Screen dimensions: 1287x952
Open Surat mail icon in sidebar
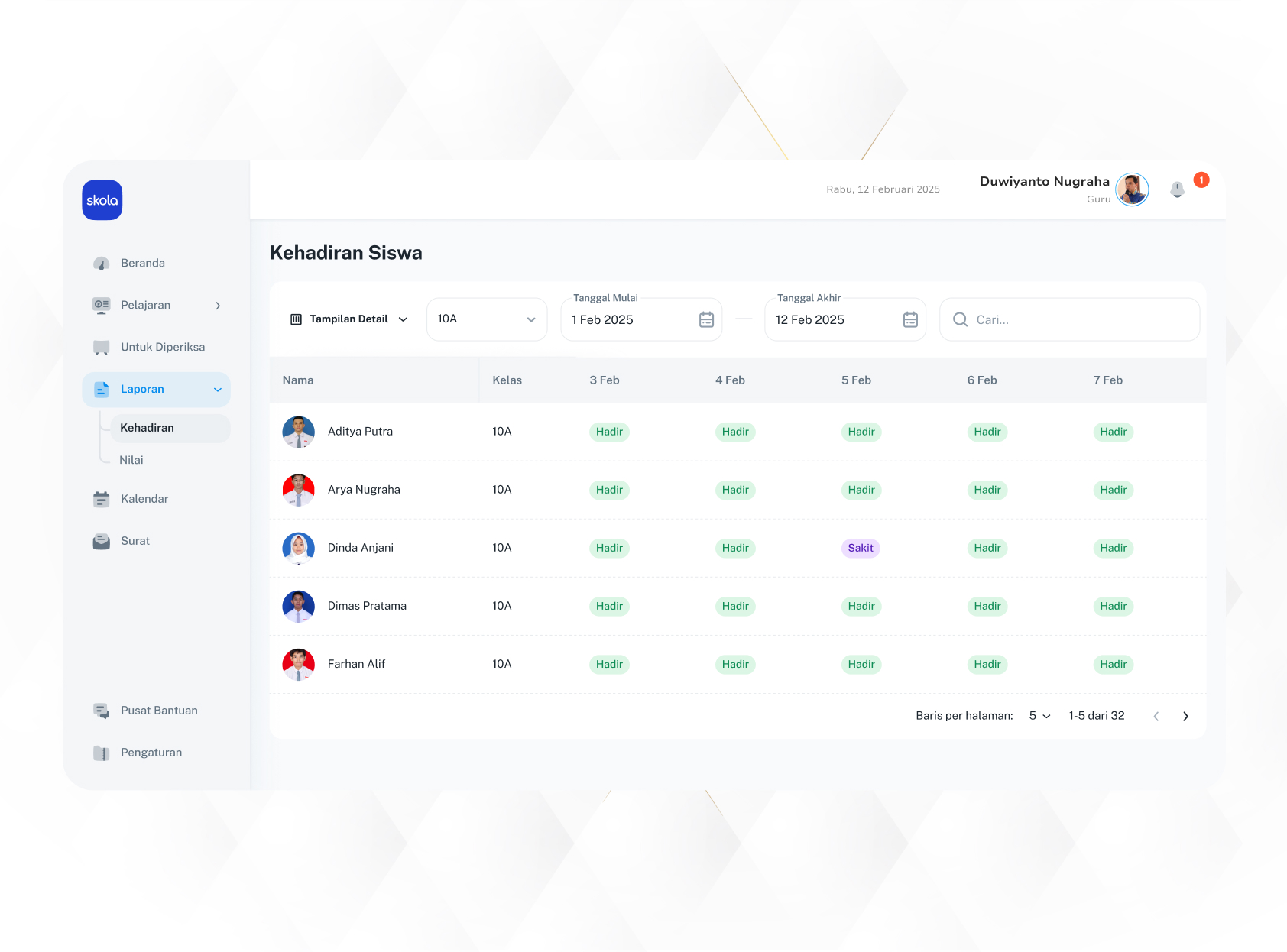(x=101, y=542)
